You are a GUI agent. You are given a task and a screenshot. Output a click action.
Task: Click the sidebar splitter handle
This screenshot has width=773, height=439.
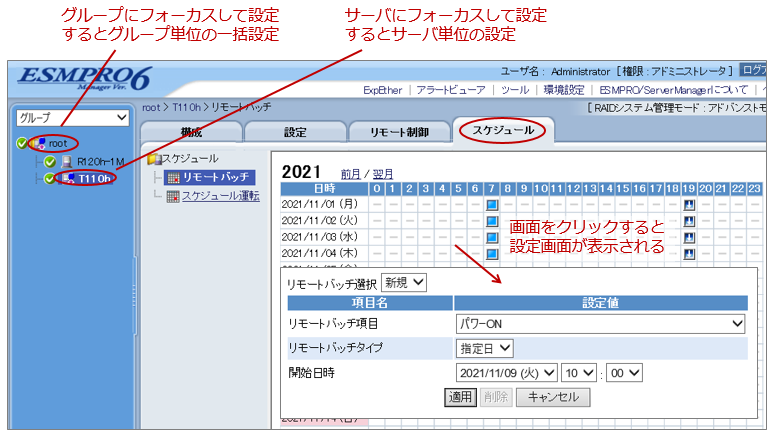click(x=134, y=296)
